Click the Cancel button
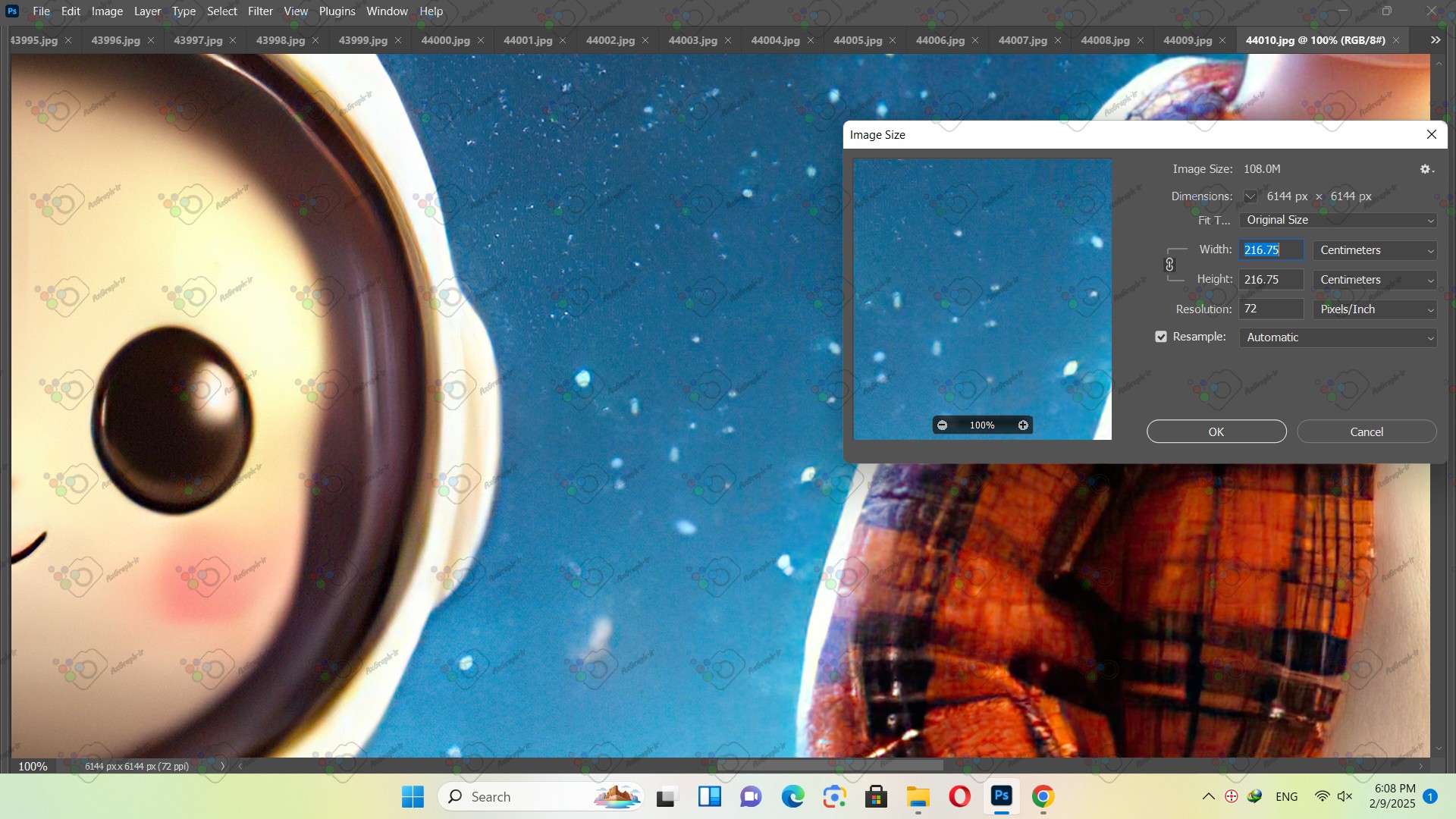This screenshot has height=819, width=1456. click(1367, 431)
